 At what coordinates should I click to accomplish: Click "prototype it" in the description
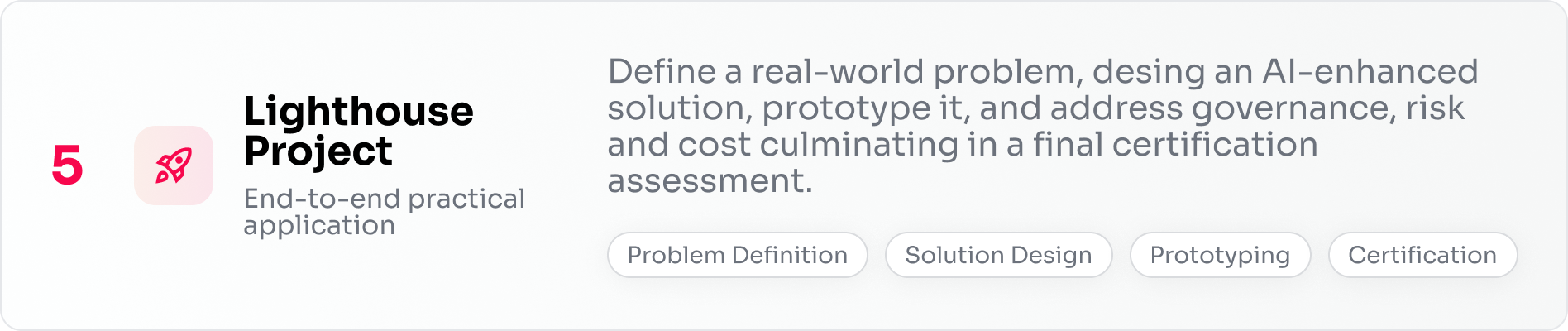(x=863, y=108)
